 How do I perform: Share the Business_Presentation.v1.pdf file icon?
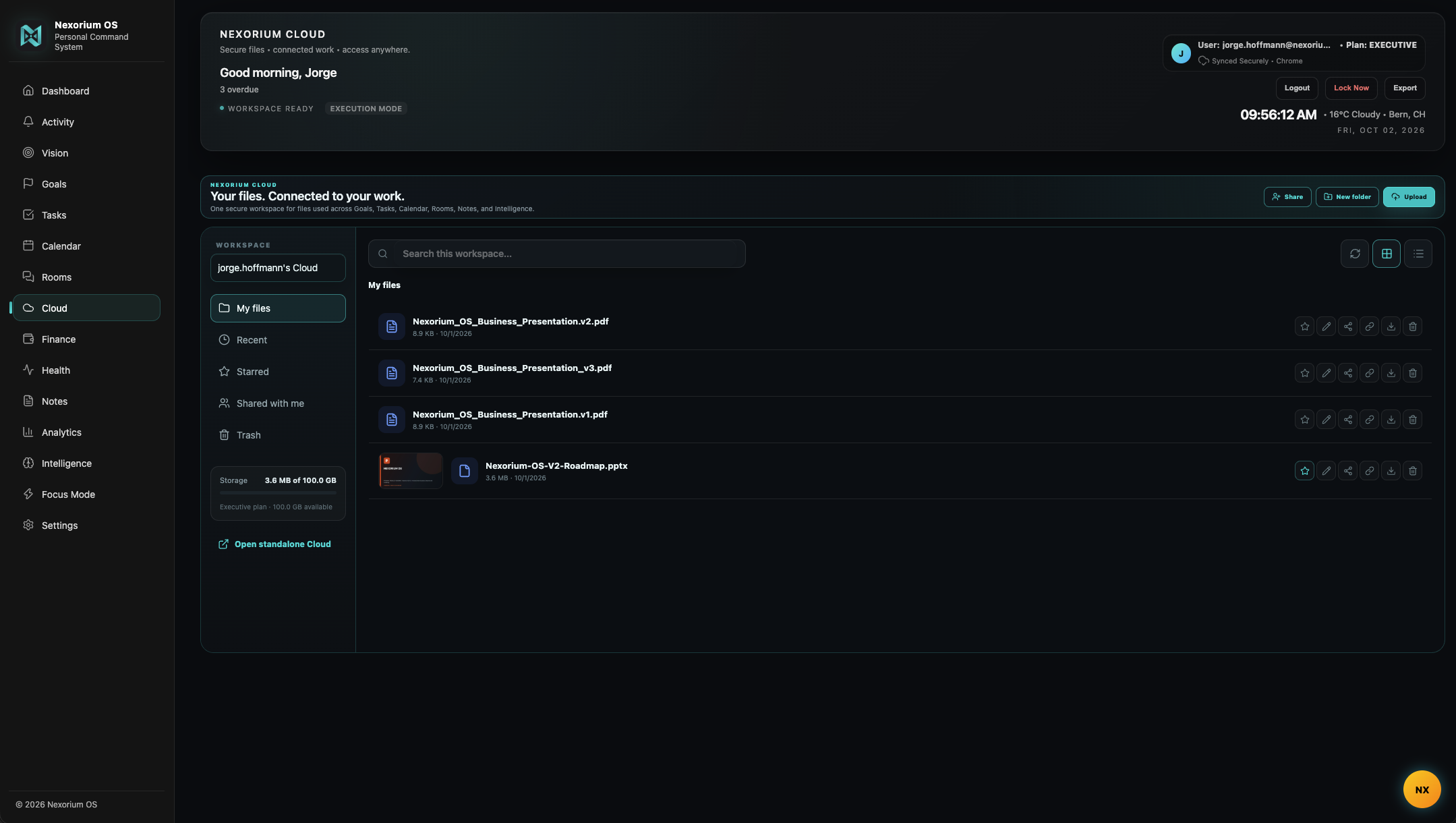point(1347,420)
